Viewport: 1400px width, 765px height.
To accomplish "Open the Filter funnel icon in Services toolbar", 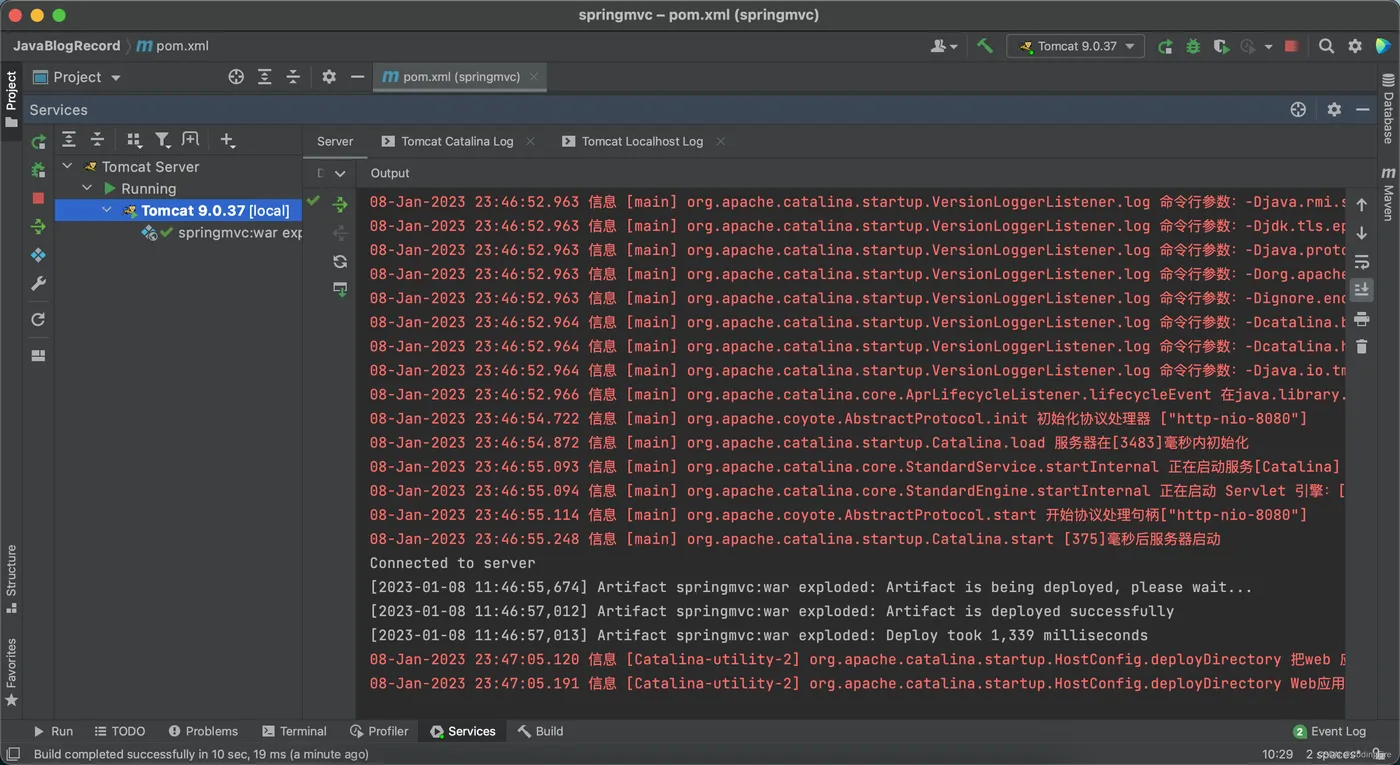I will 162,140.
